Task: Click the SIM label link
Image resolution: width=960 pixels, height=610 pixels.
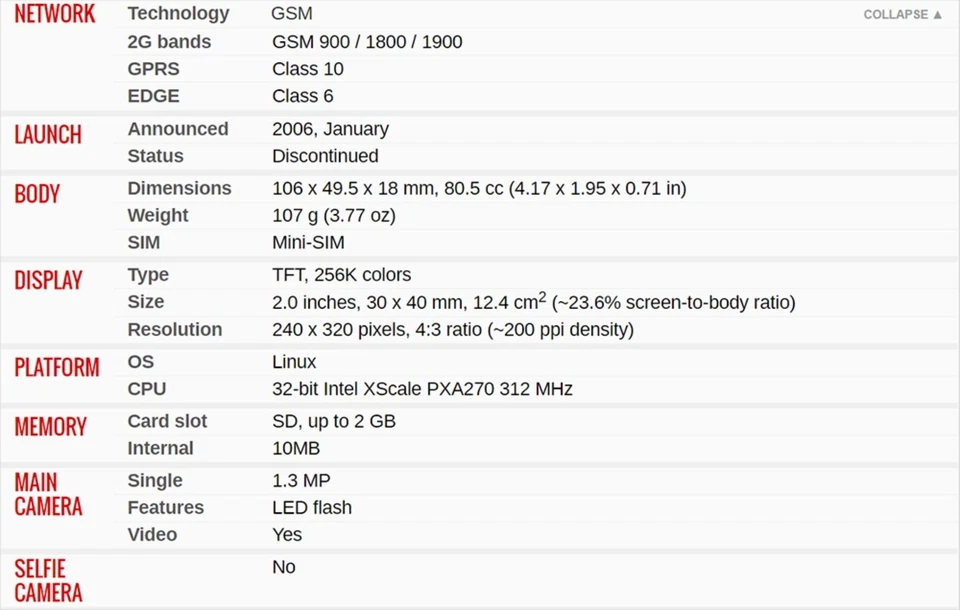Action: coord(143,242)
